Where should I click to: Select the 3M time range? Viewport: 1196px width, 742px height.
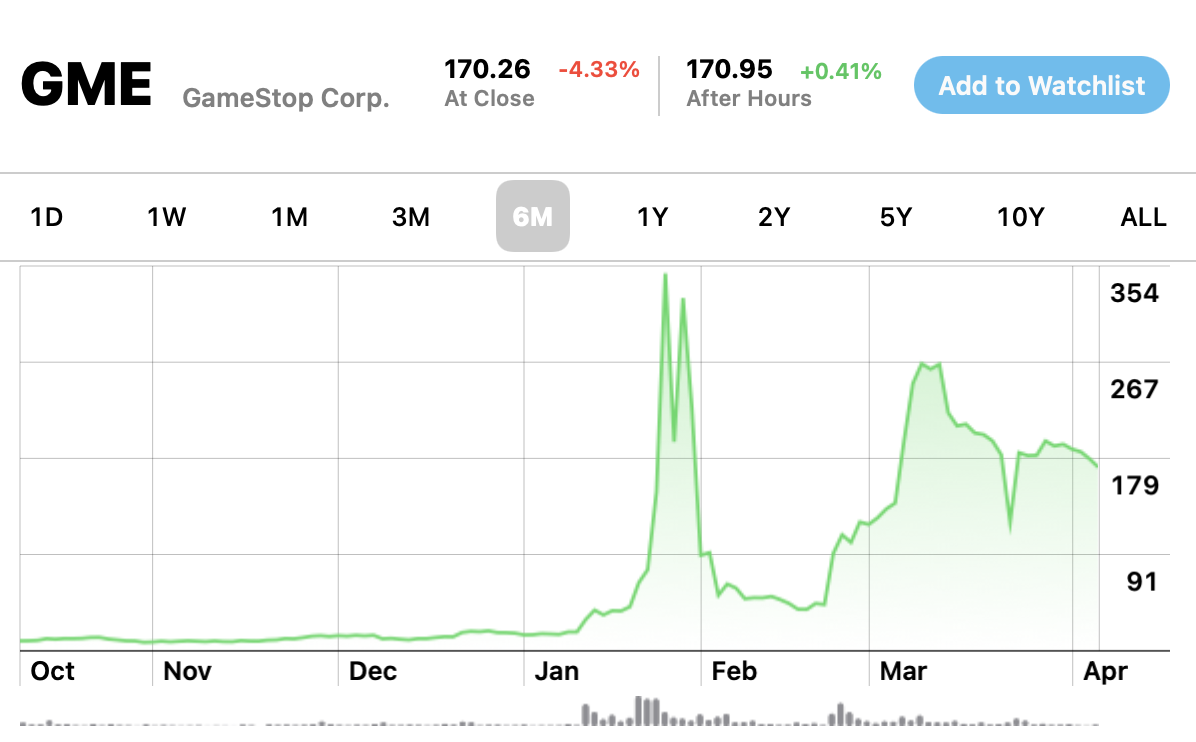point(411,217)
